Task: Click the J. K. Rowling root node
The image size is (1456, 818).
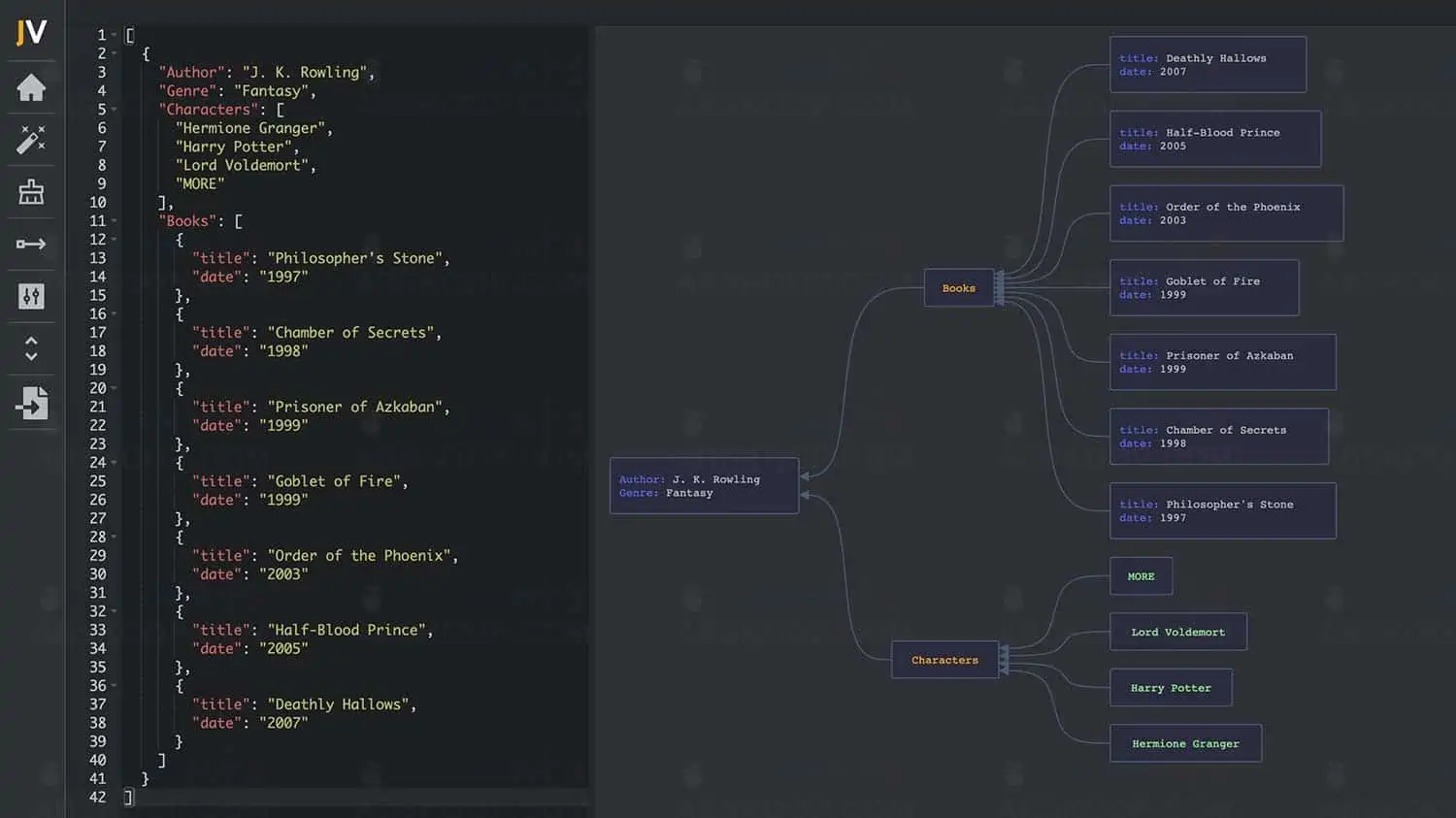Action: [x=704, y=486]
